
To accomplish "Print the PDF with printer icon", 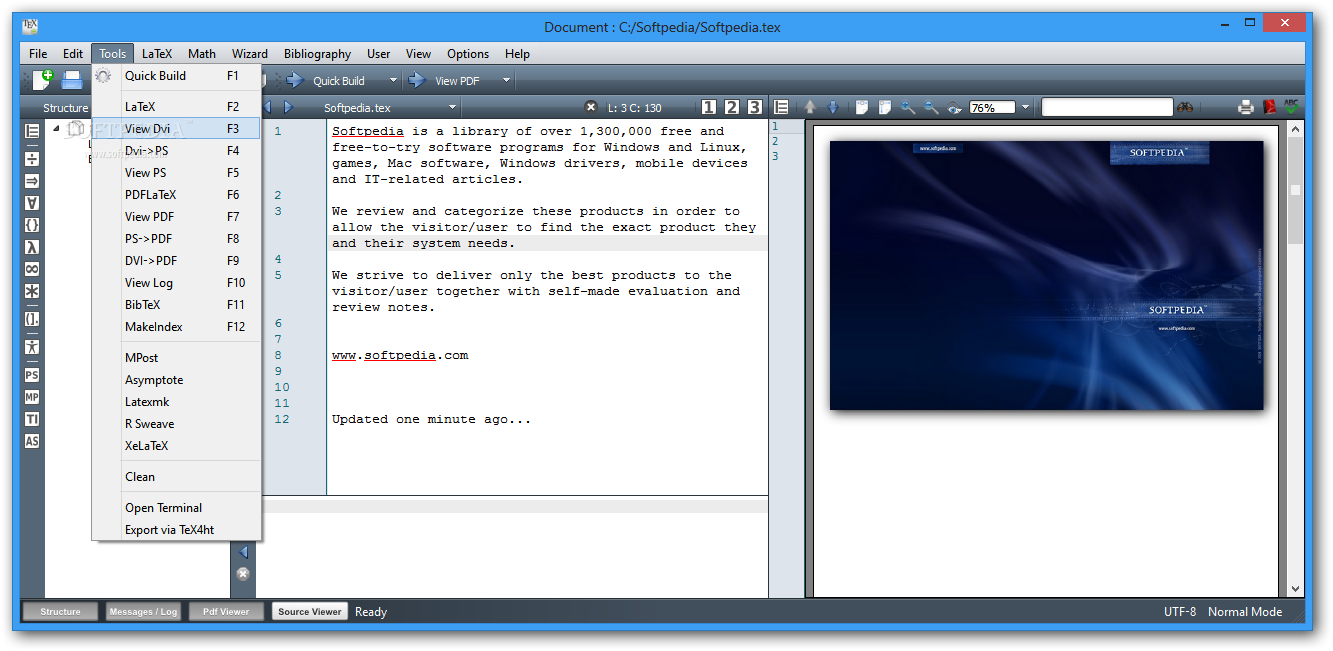I will [x=1246, y=107].
